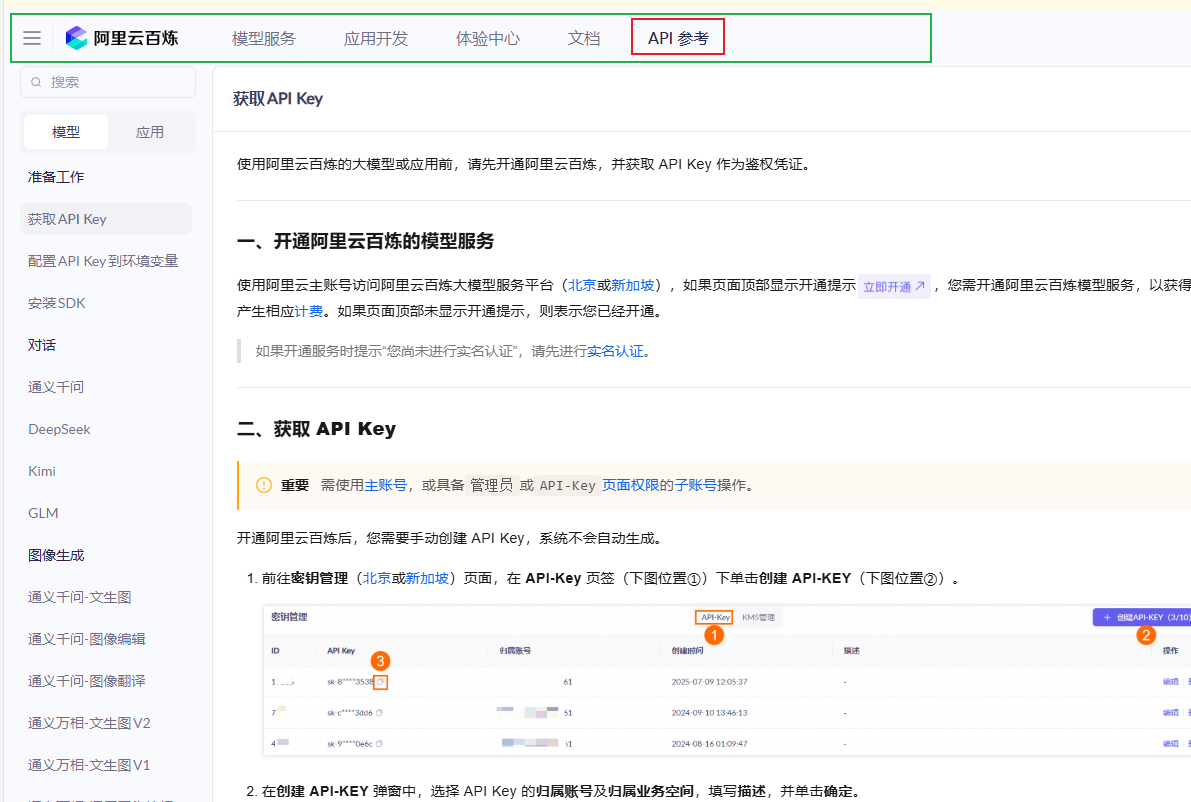1191x802 pixels.
Task: Open the 计费 link
Action: tap(309, 311)
